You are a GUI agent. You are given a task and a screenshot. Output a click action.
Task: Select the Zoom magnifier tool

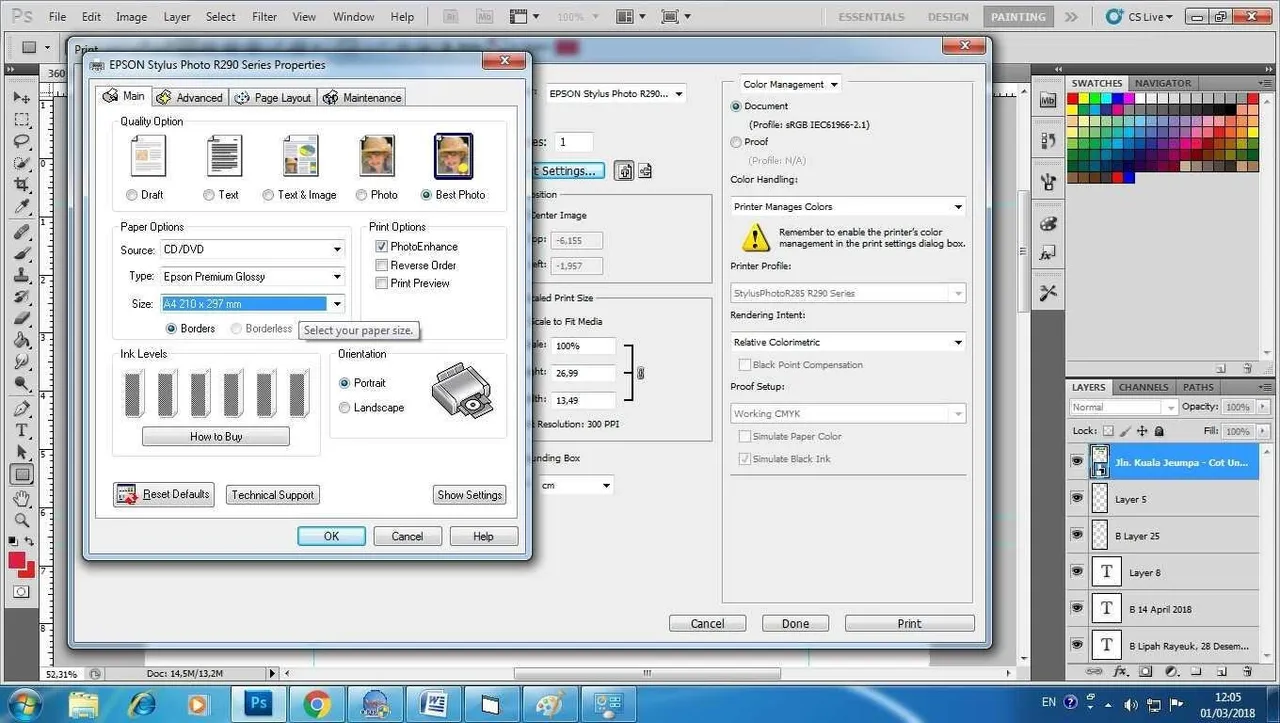pos(21,520)
